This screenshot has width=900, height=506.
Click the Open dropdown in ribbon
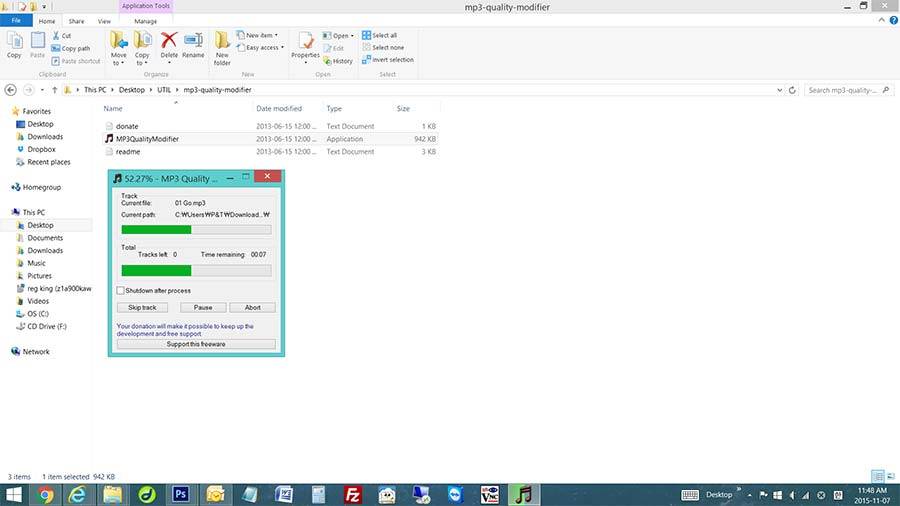coord(338,36)
